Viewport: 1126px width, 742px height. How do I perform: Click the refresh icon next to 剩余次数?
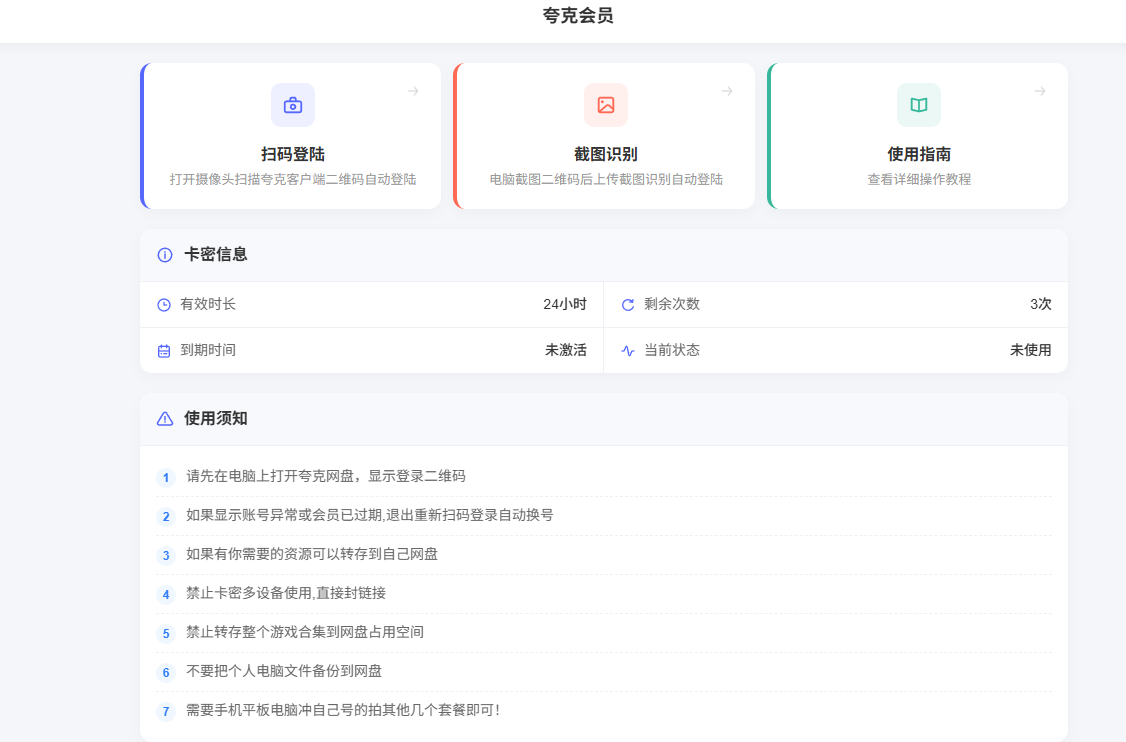pos(628,305)
